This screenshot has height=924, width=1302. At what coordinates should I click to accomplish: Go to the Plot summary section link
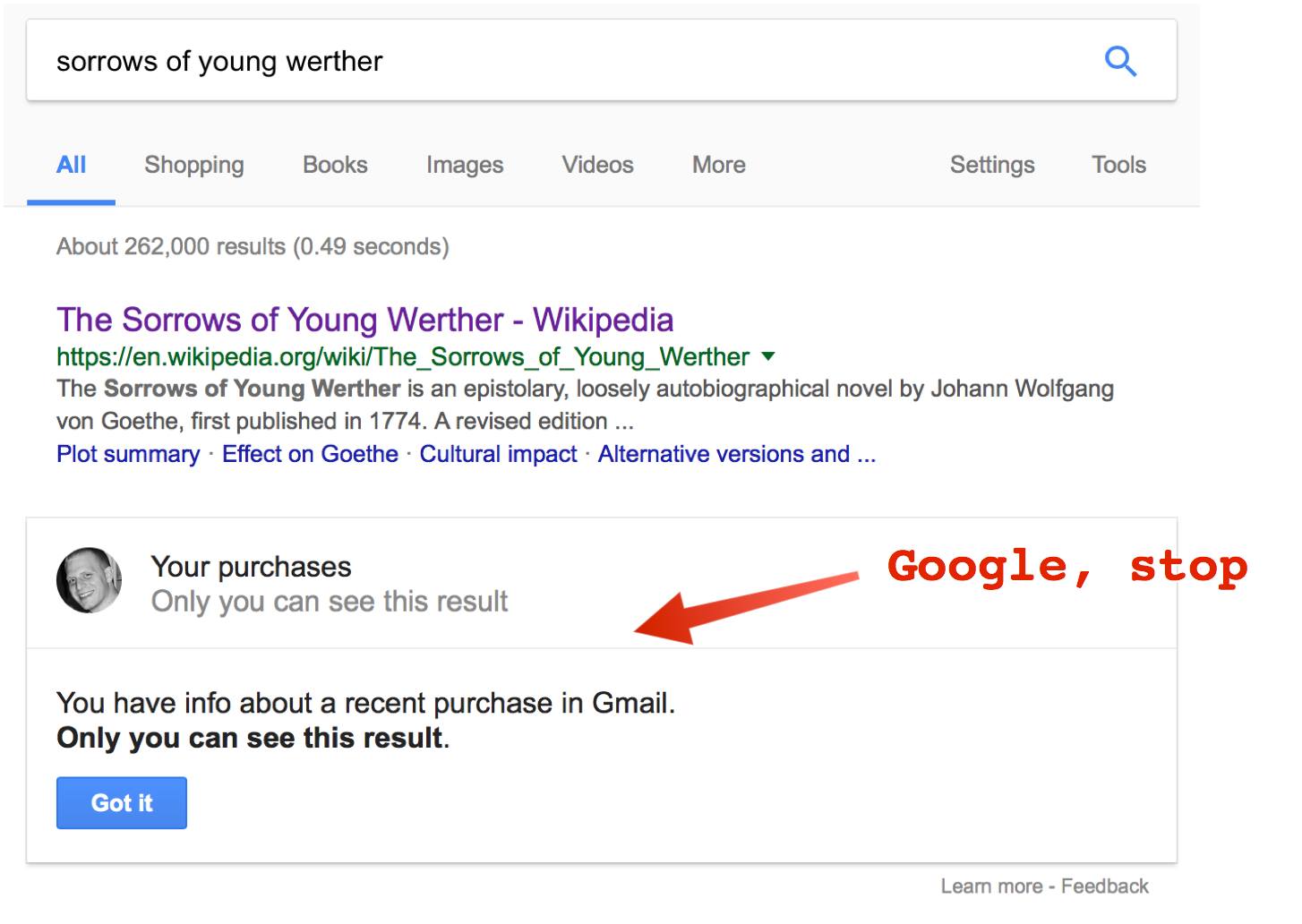click(x=128, y=454)
